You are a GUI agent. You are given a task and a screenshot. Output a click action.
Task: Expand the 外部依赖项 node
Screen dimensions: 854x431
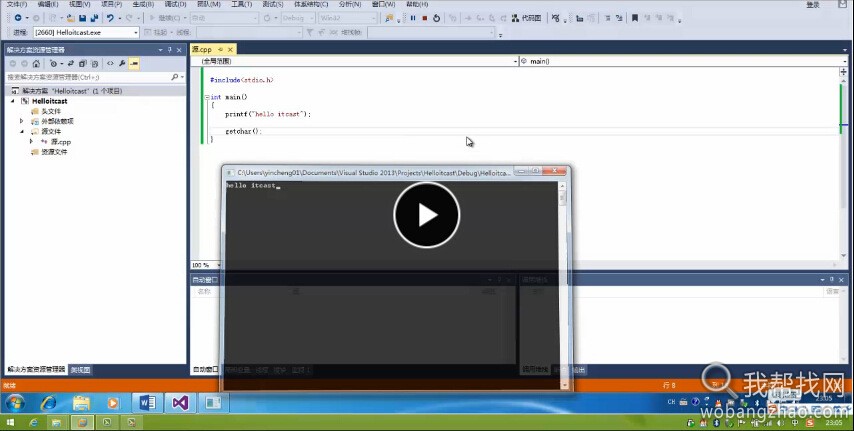pos(22,121)
